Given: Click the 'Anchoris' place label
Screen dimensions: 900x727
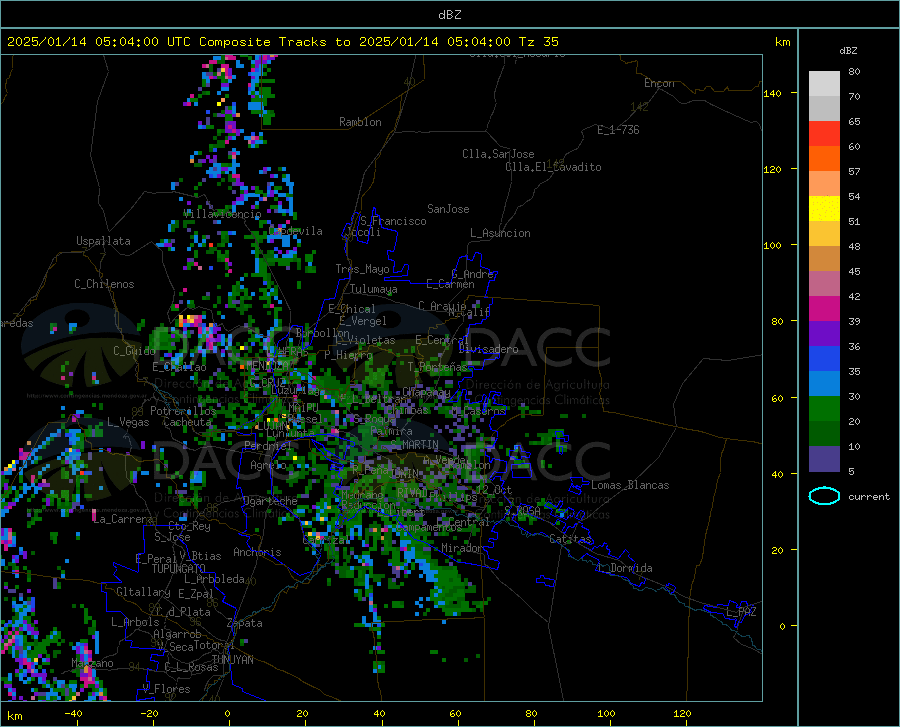Looking at the screenshot, I should tap(257, 552).
